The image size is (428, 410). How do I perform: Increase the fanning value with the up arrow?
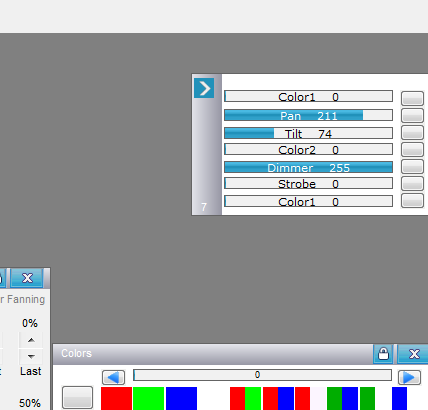coord(31,340)
